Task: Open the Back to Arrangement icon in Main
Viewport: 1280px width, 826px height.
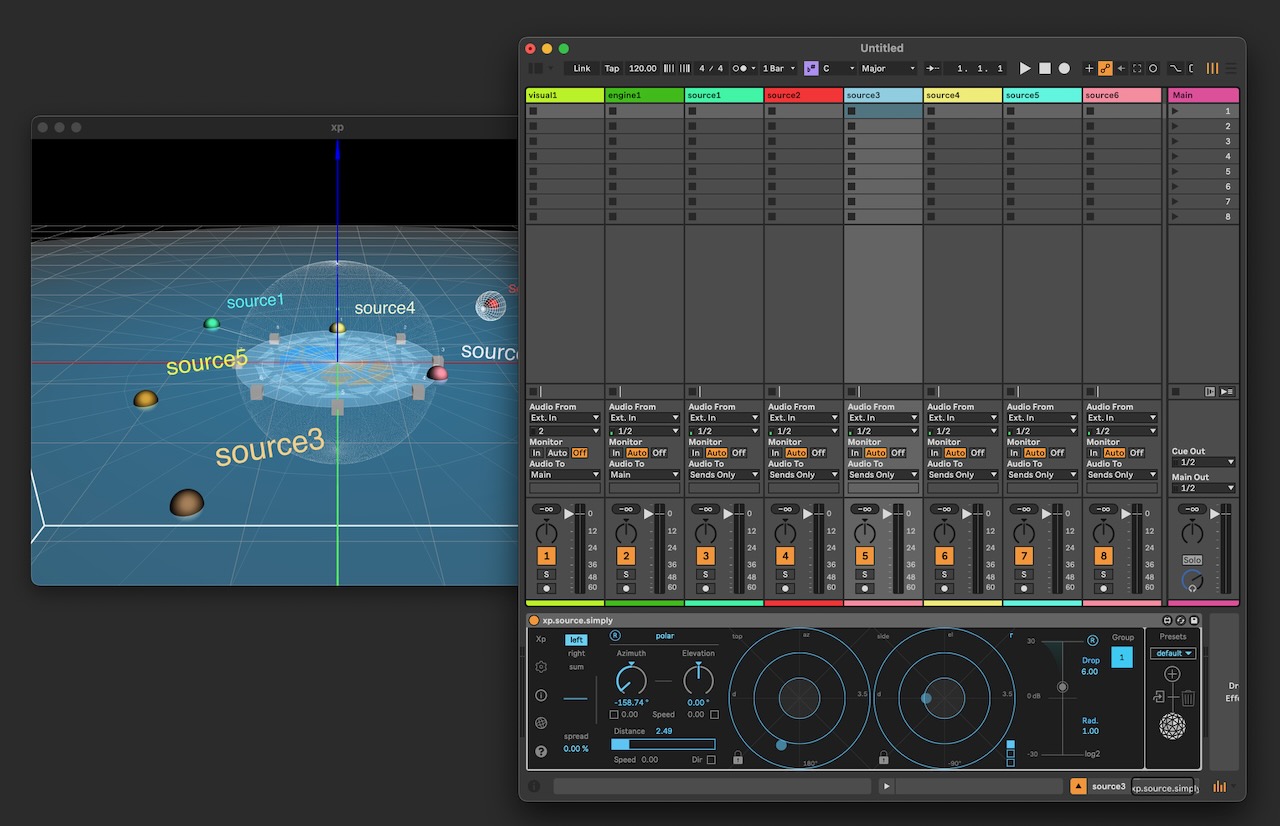Action: 1210,392
